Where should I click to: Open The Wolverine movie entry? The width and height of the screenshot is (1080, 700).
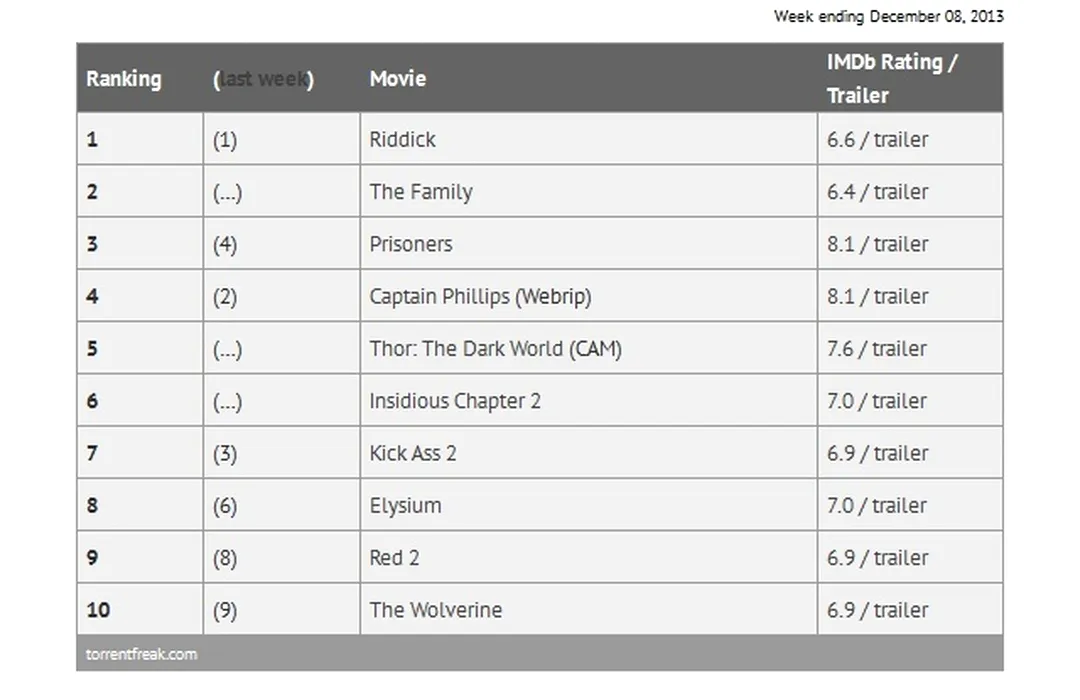[435, 610]
